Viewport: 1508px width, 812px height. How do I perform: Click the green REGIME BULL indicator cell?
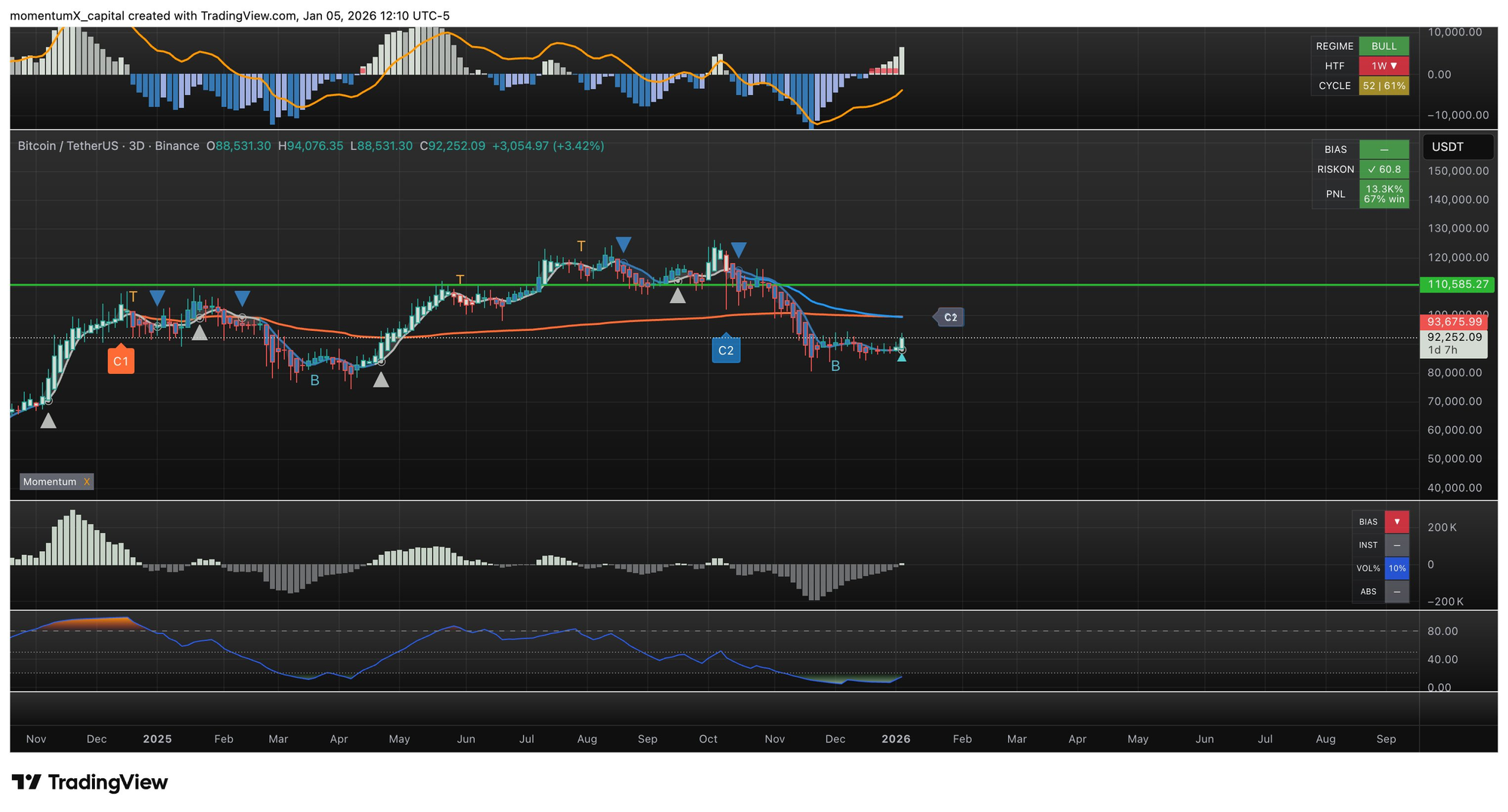point(1384,46)
